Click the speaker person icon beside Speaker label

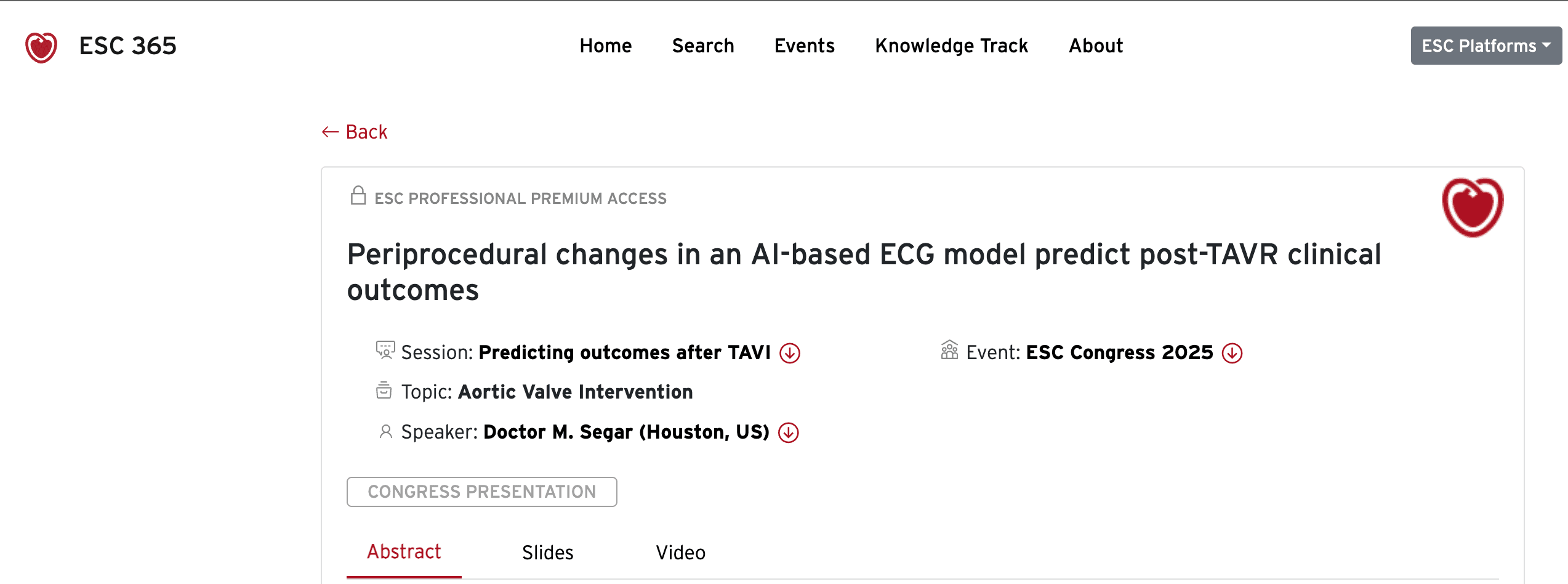coord(385,431)
